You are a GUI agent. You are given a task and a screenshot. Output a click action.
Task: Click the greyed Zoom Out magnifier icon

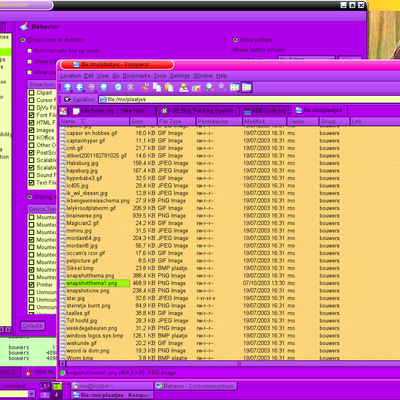(x=222, y=87)
